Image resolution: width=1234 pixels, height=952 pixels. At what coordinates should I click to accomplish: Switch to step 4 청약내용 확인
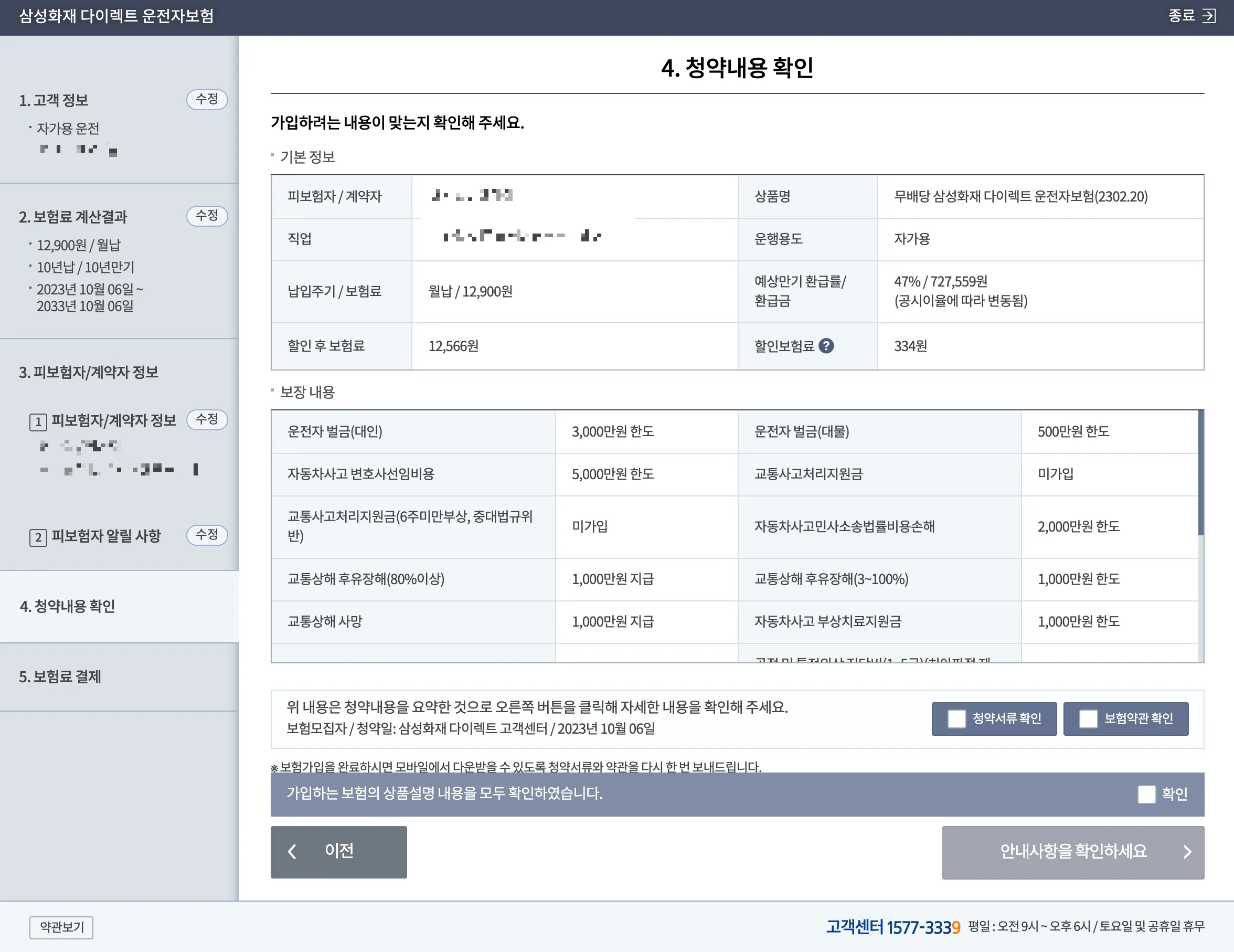click(x=67, y=607)
